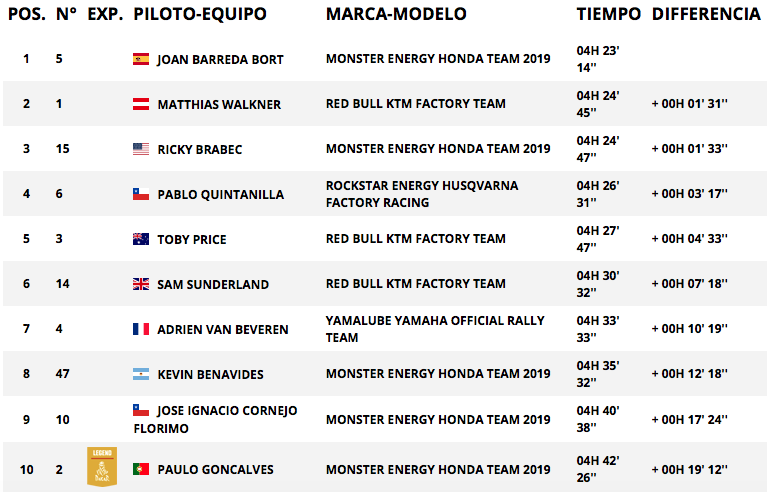The height and width of the screenshot is (492, 767).
Task: Click Rockstar Energy Husqvarna Factory Racing team
Action: coord(422,194)
